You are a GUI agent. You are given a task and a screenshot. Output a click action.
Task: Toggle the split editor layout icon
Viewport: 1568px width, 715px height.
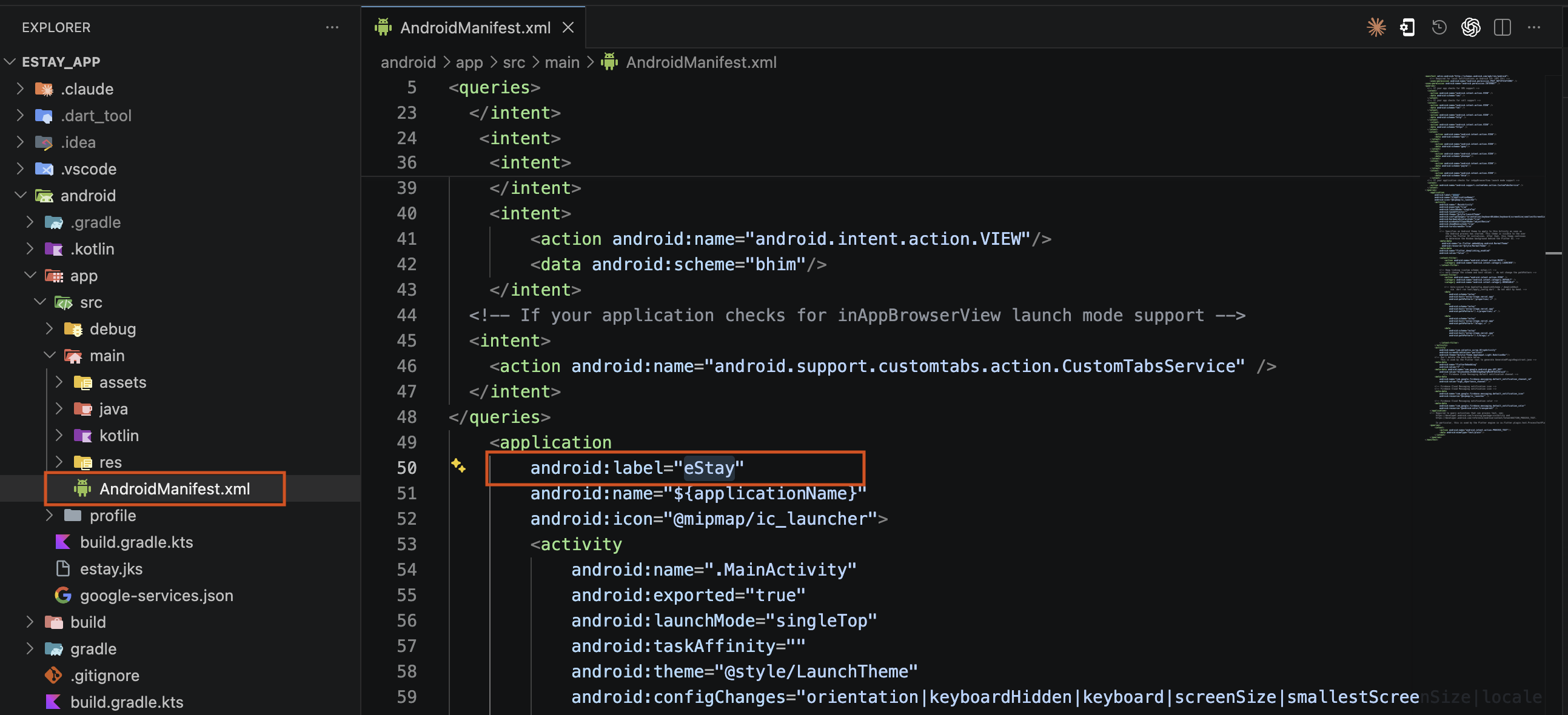pos(1503,27)
